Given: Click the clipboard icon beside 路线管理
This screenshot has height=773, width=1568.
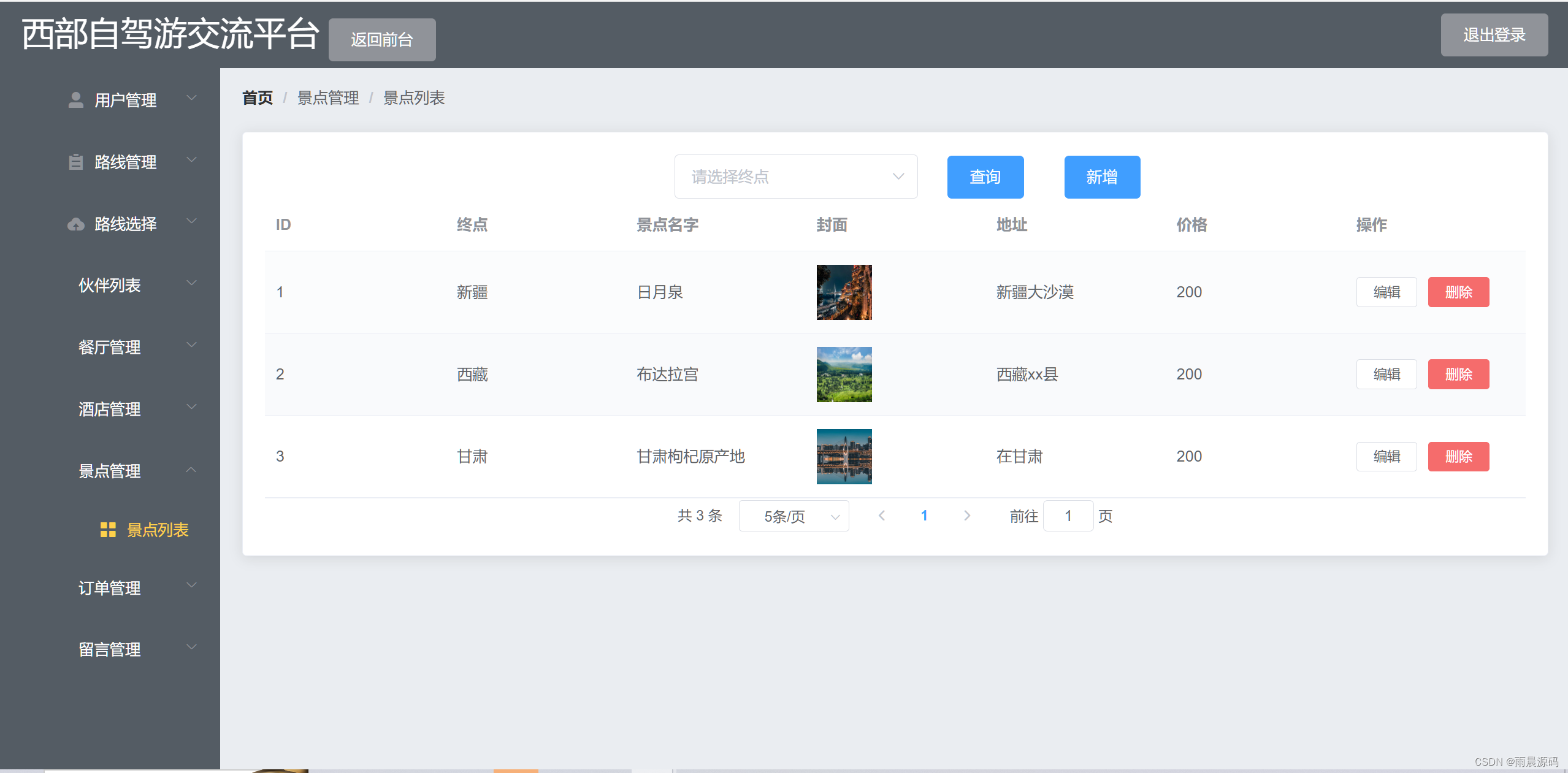Looking at the screenshot, I should pos(76,162).
